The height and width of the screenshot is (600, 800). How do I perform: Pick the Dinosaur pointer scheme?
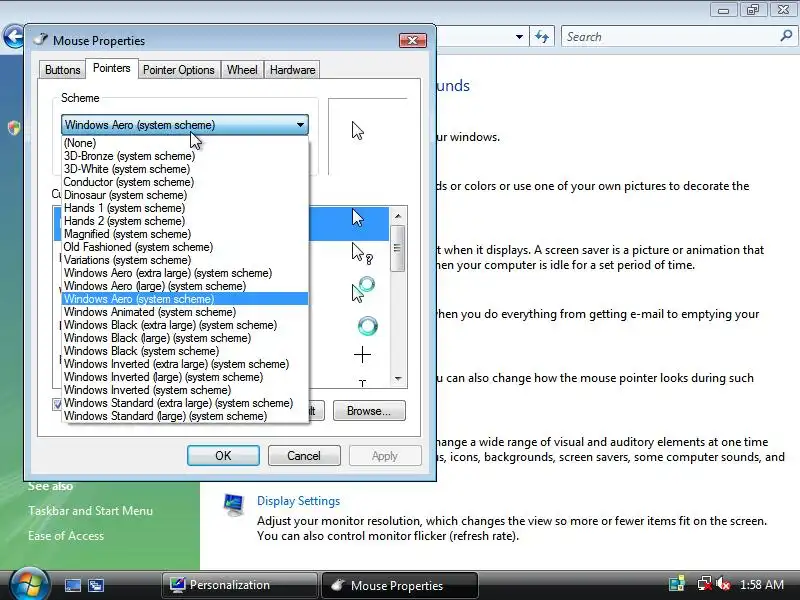(185, 195)
